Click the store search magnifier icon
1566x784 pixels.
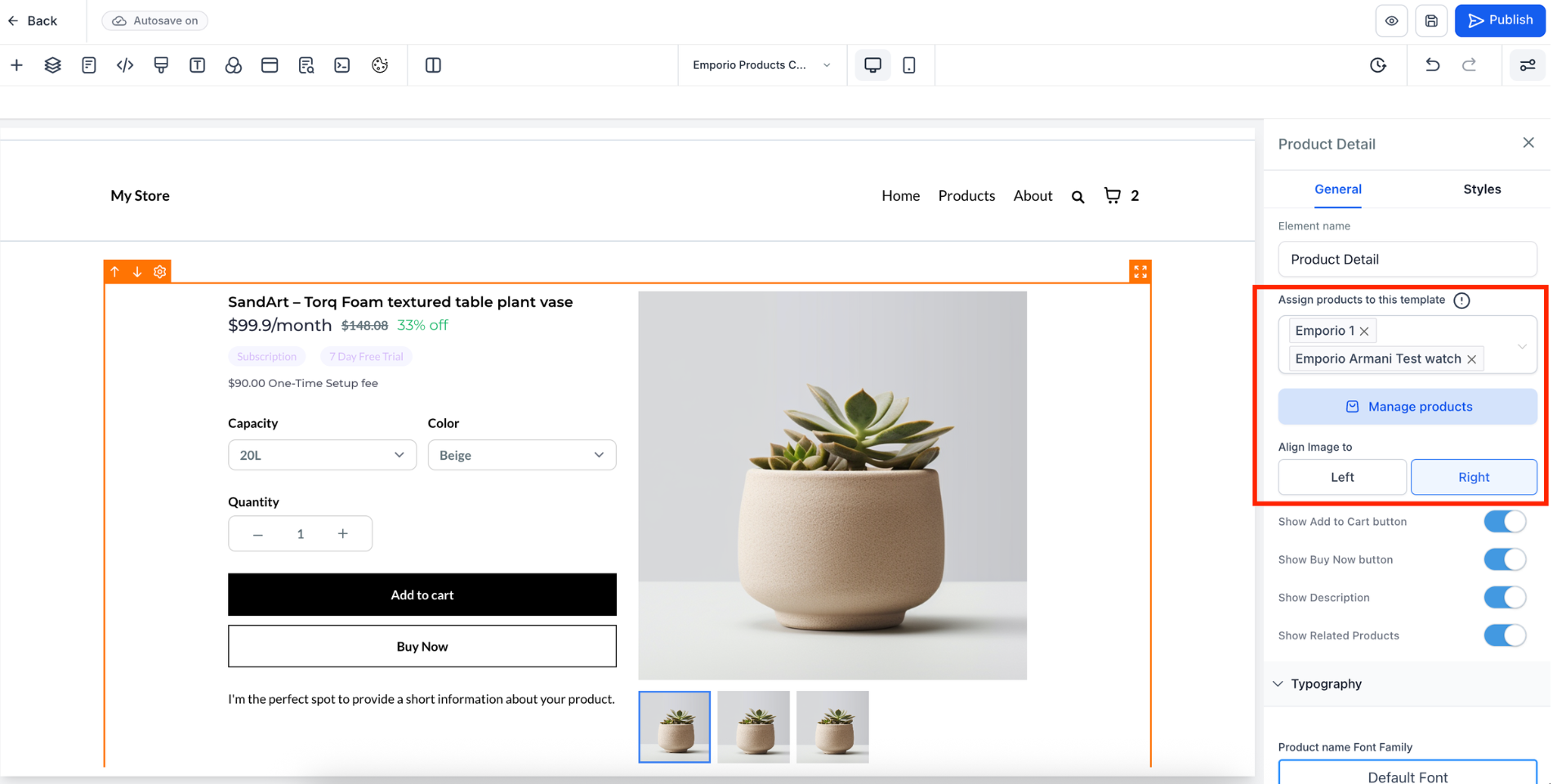point(1078,197)
